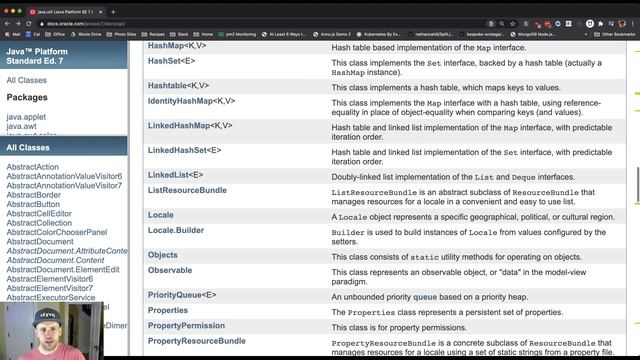This screenshot has height=360, width=640.
Task: Follow the queue link in PriorityQueue description
Action: 425,297
